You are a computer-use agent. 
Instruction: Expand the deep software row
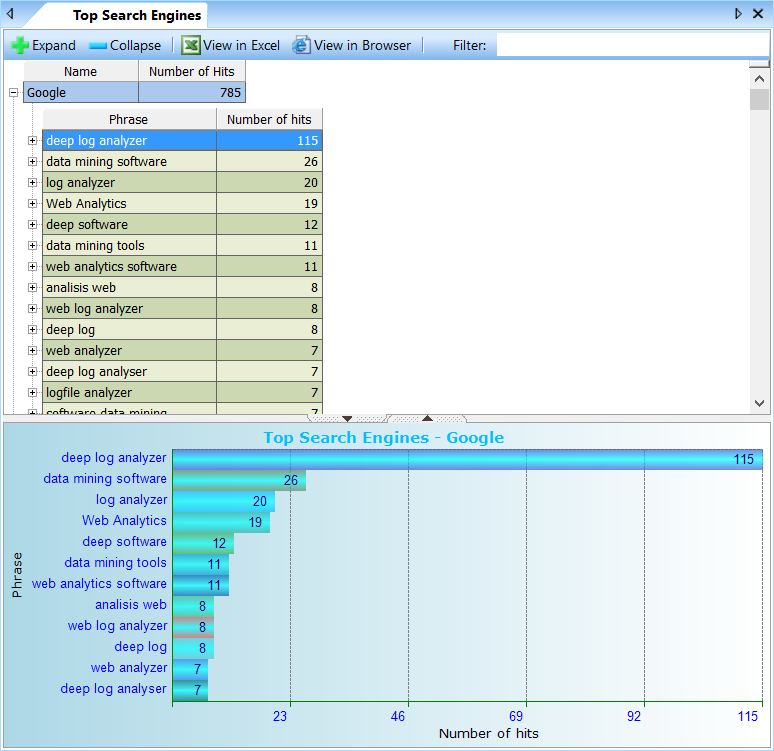(33, 225)
